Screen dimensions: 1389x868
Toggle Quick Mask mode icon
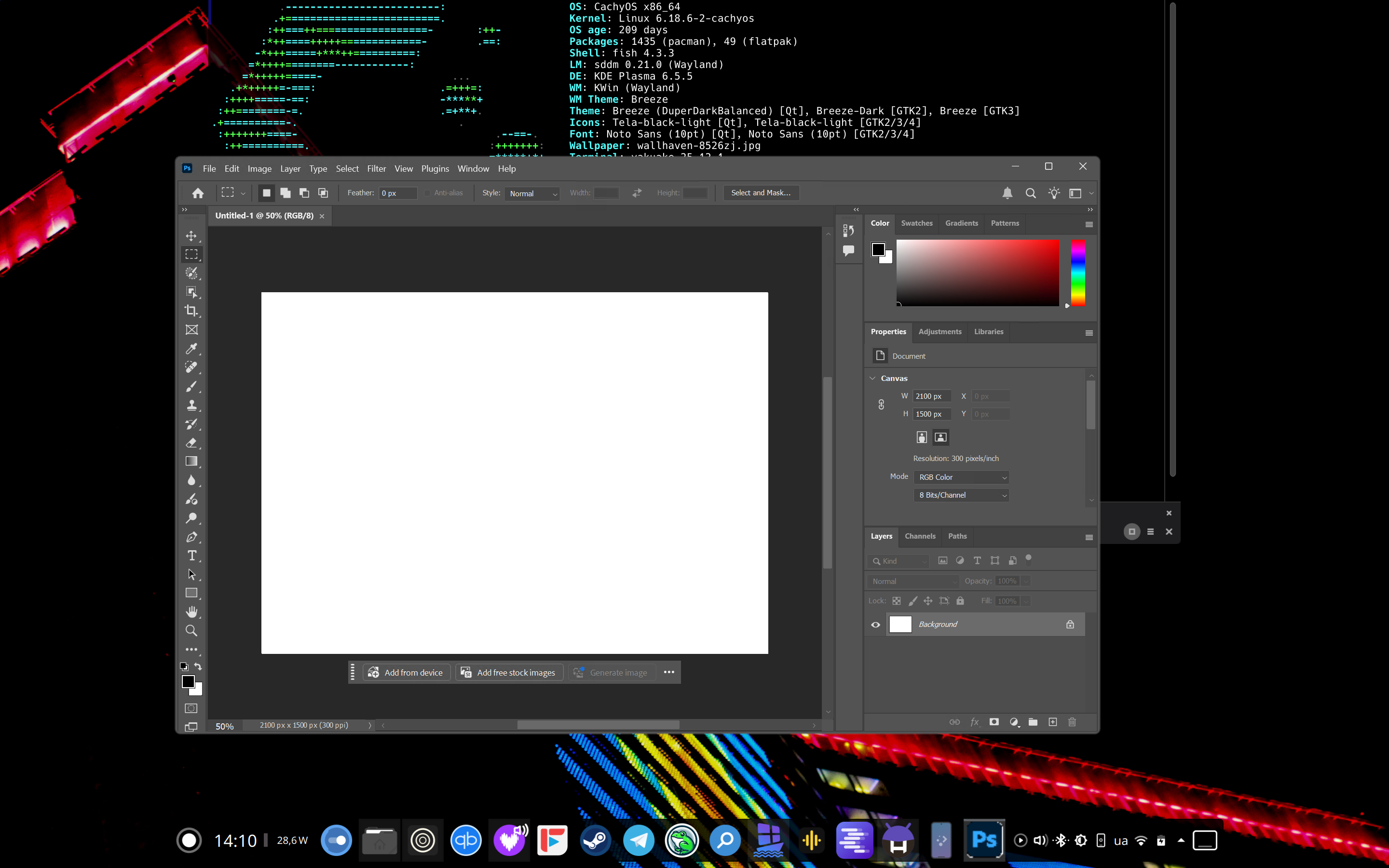point(191,708)
